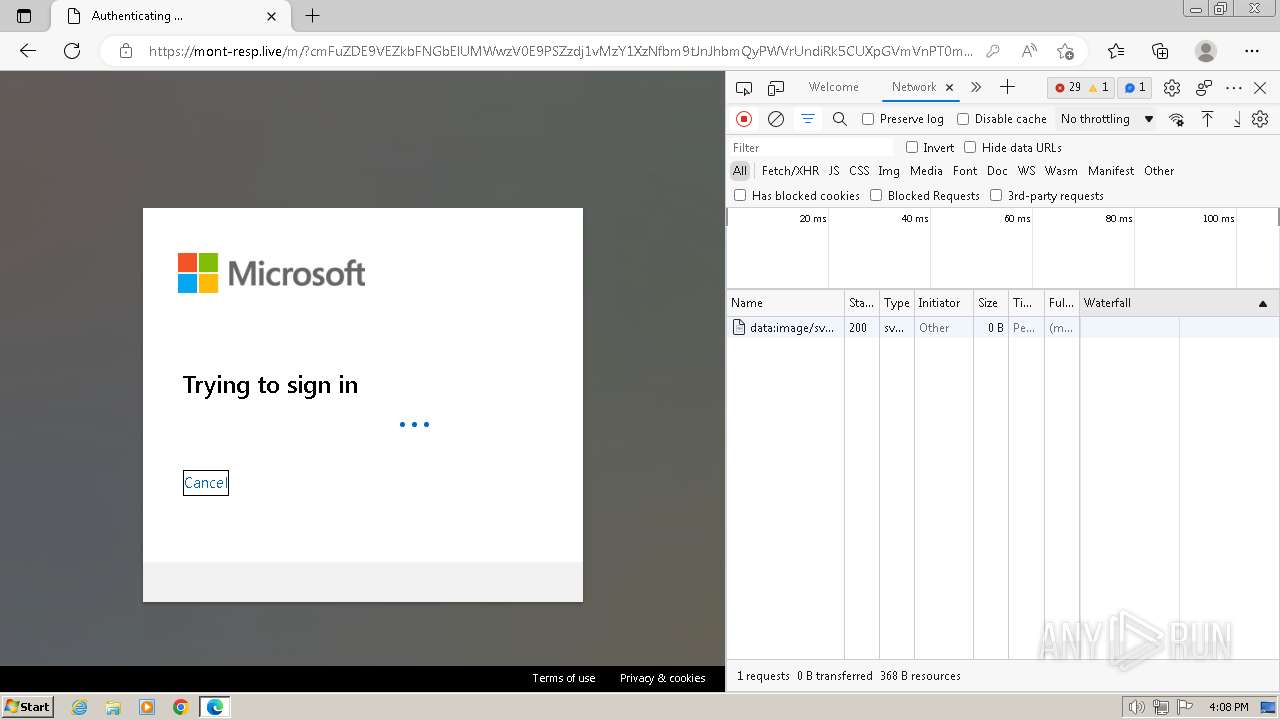Filter requests by Font type
1280x720 pixels.
pyautogui.click(x=965, y=171)
